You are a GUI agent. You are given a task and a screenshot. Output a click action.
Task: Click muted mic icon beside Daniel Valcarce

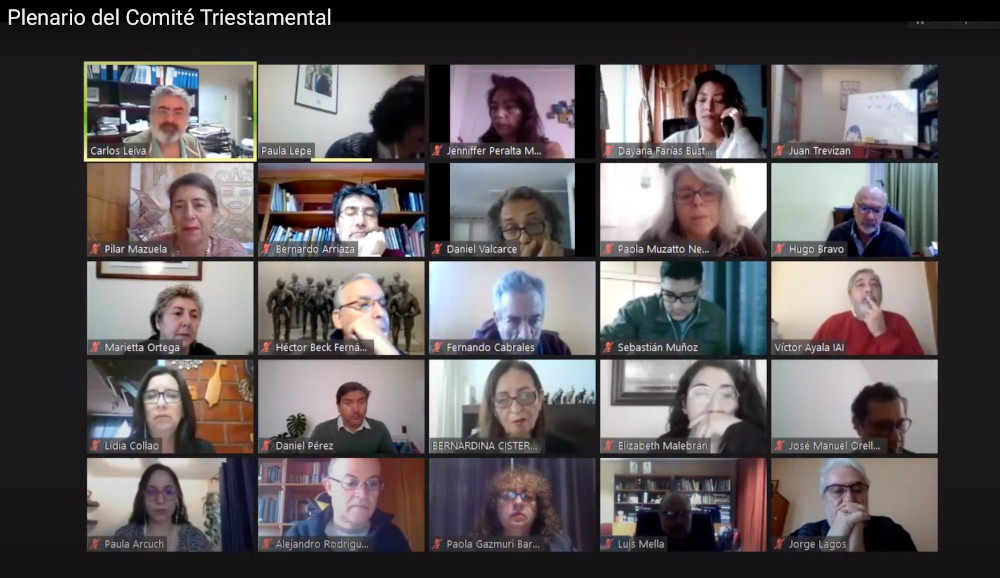438,249
